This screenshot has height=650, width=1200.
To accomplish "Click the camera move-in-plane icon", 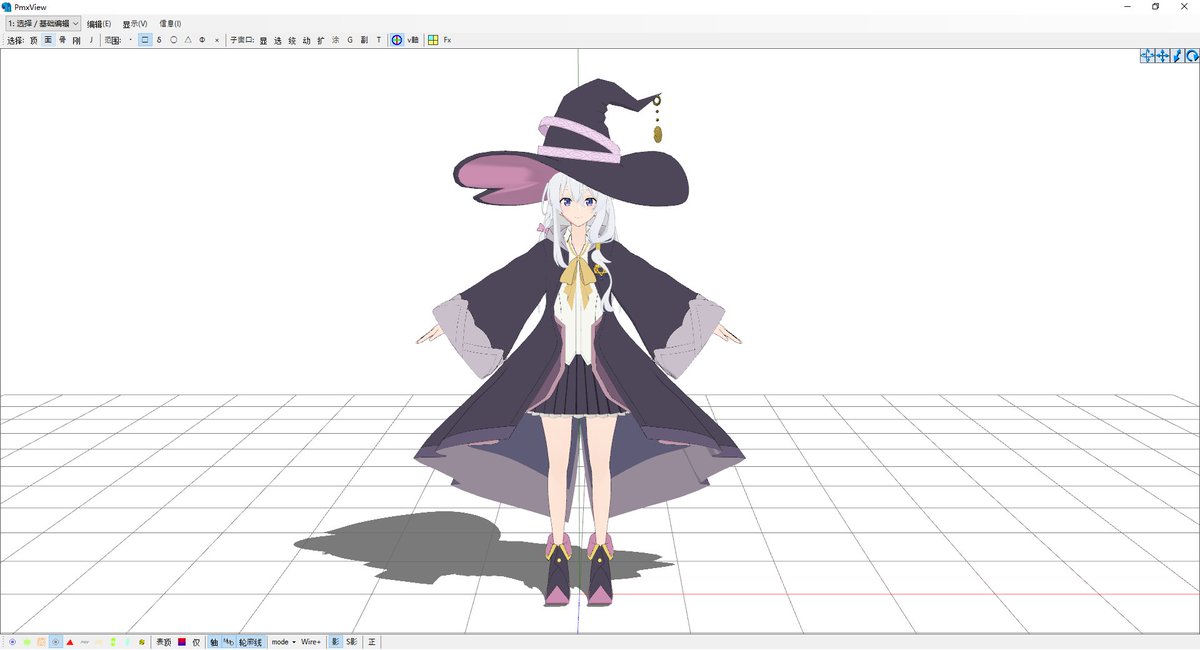I will [x=1147, y=57].
